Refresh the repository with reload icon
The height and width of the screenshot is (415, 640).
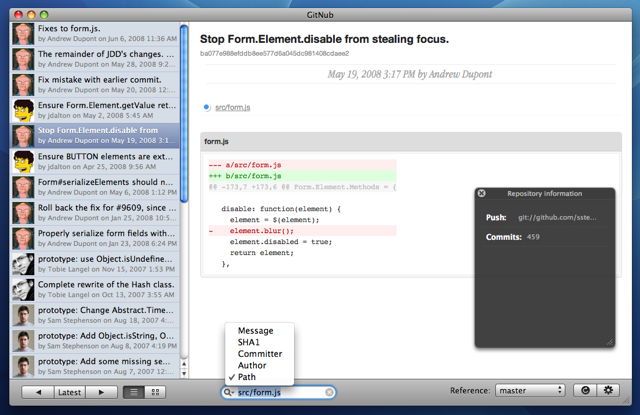[585, 391]
